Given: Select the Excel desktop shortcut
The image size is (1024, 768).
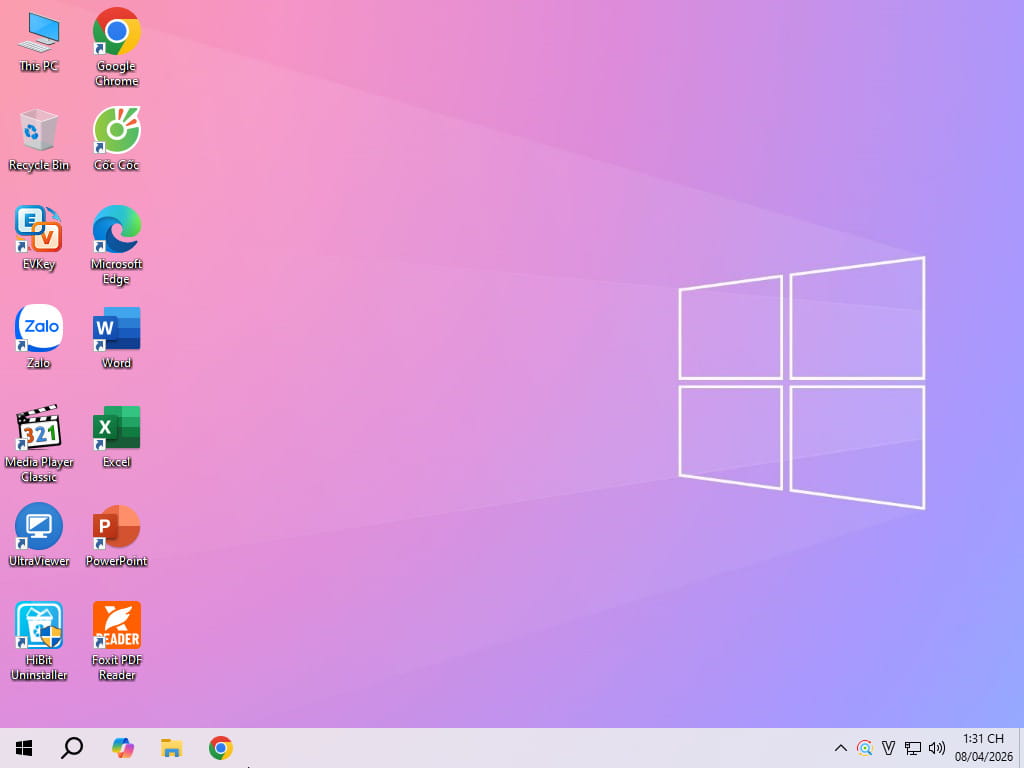Looking at the screenshot, I should tap(116, 437).
